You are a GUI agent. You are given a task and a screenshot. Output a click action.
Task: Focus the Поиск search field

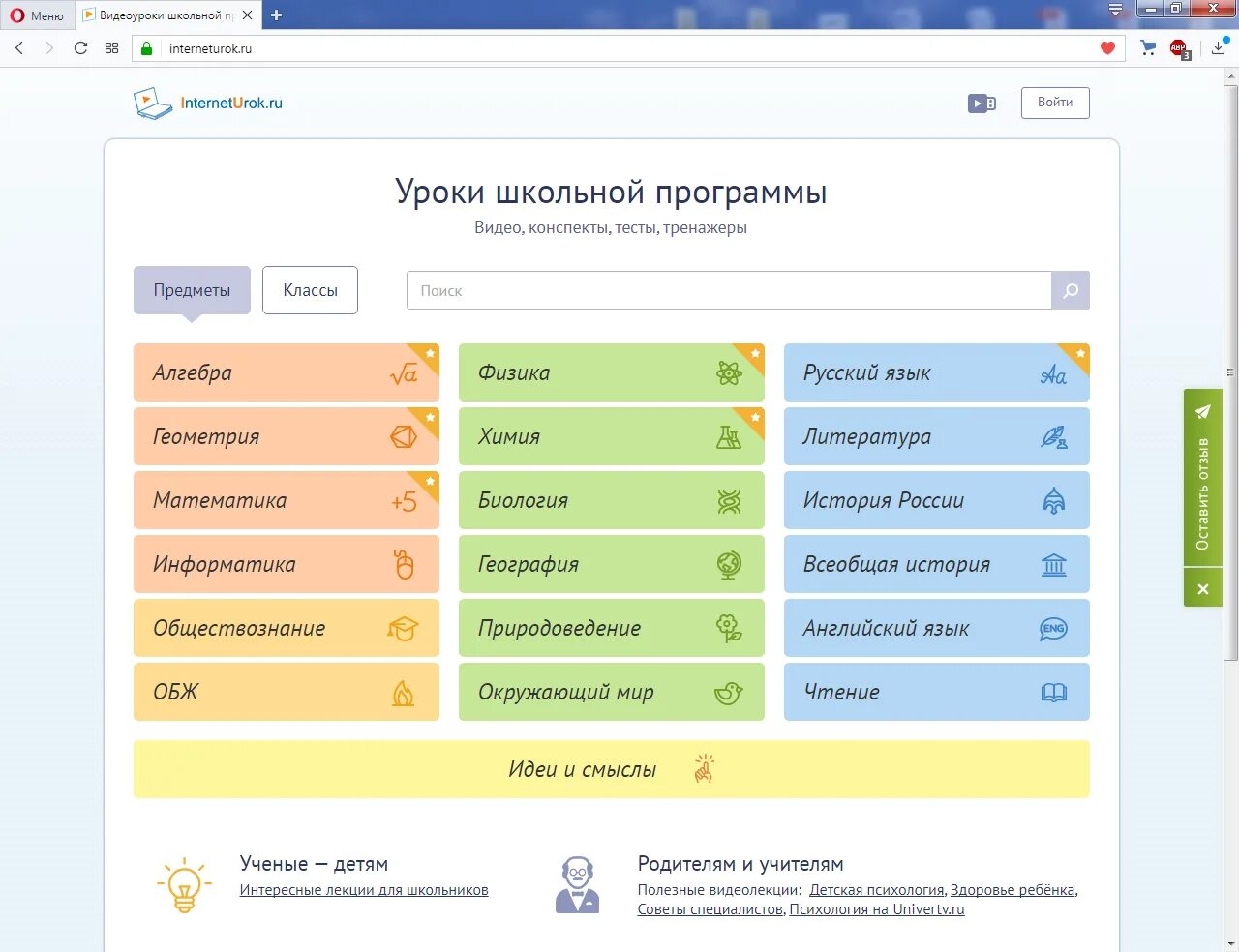(x=729, y=290)
